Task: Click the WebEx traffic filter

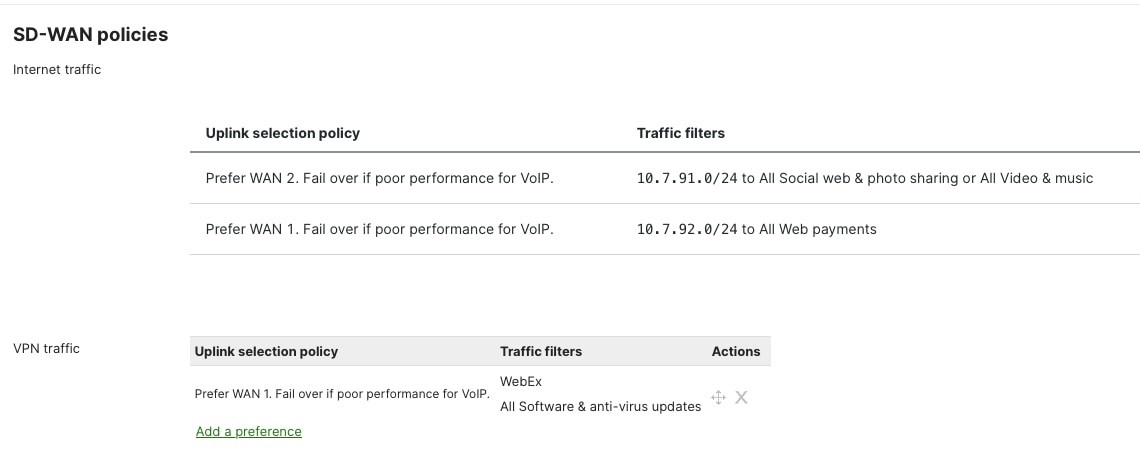Action: point(521,381)
